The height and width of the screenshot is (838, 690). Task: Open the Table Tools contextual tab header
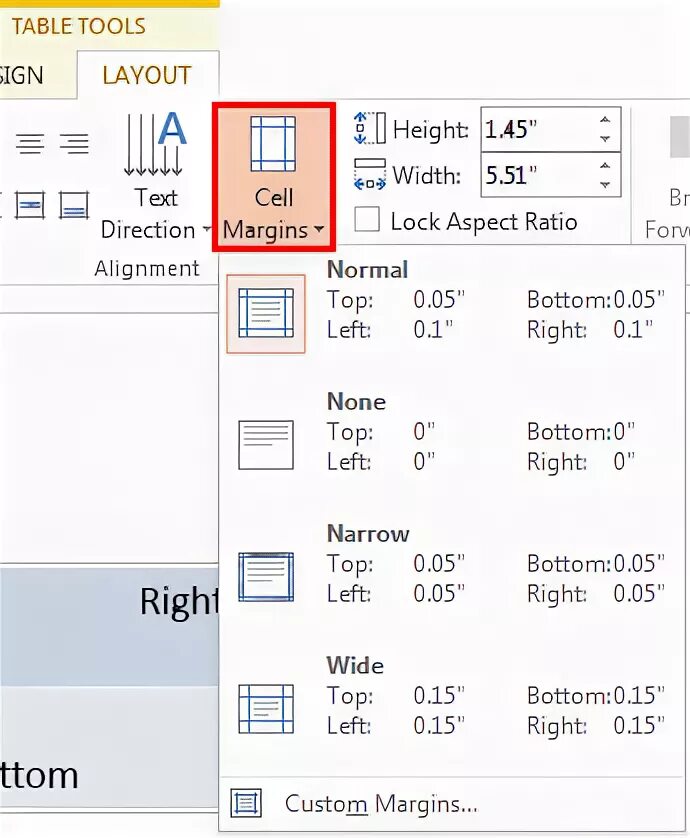coord(78,26)
